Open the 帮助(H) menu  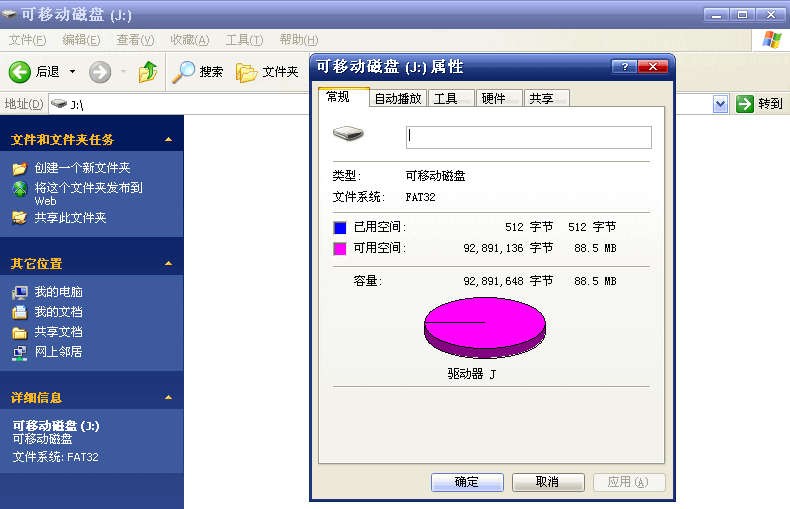tap(299, 40)
